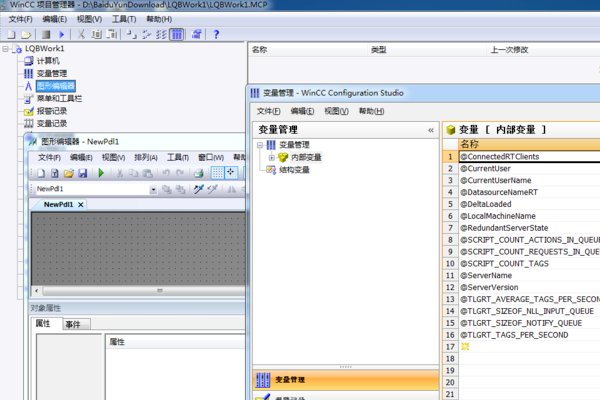Screen dimensions: 600x400
Task: Click 类型 column header in Explorer list
Action: click(378, 50)
